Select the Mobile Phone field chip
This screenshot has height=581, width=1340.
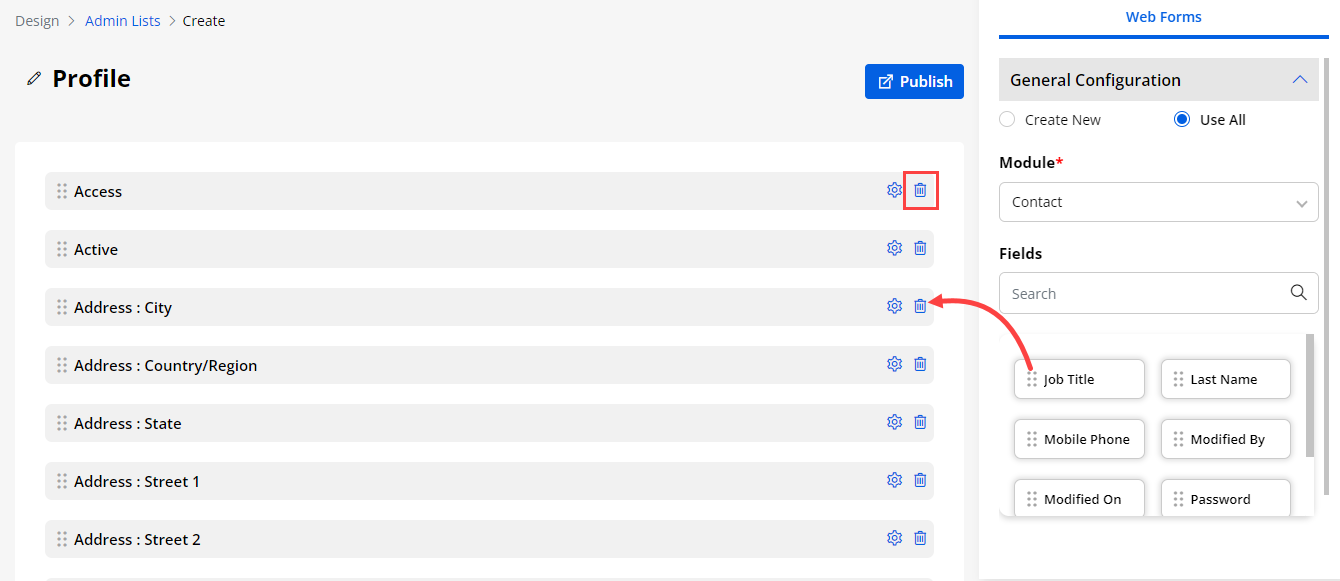point(1079,439)
